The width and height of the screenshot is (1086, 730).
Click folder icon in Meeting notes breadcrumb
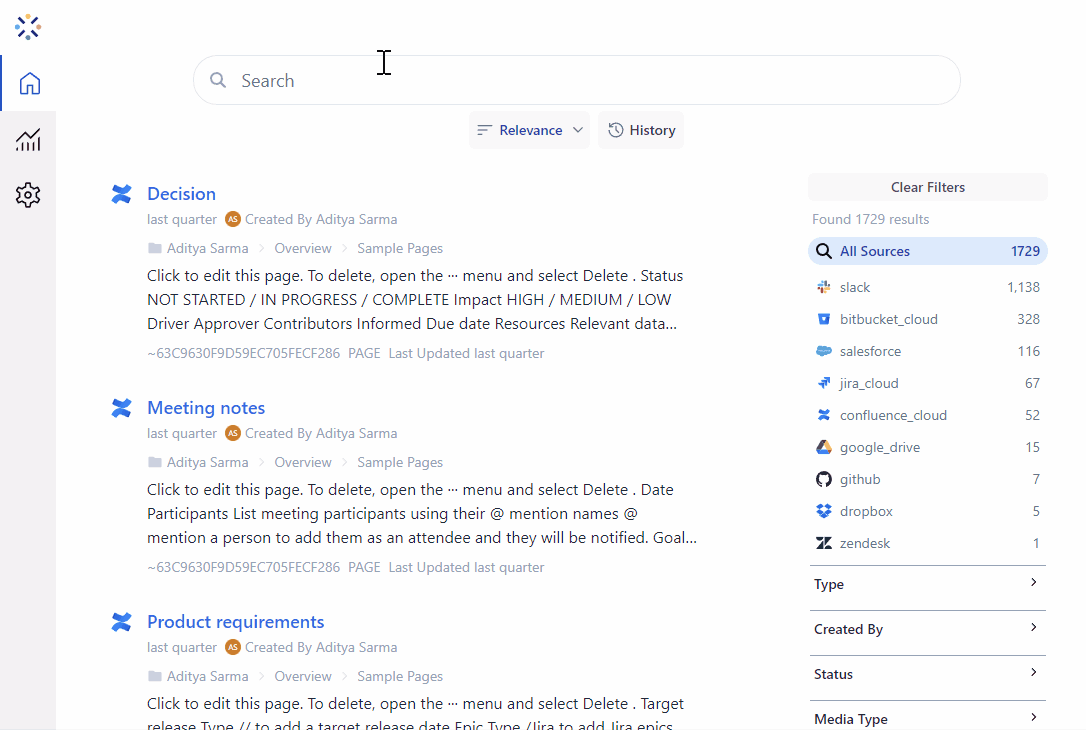[154, 462]
